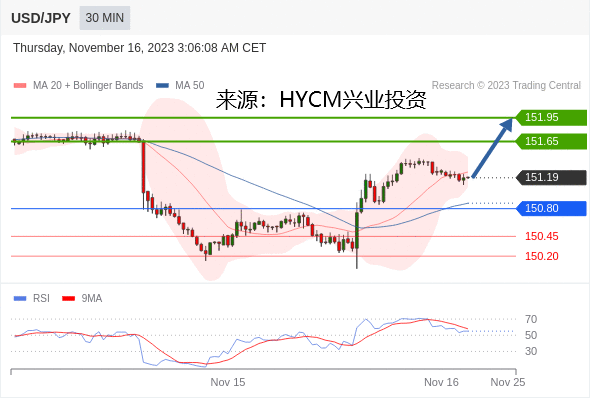Viewport: 591px width, 400px height.
Task: Toggle the 9MA legend entry
Action: (82, 299)
